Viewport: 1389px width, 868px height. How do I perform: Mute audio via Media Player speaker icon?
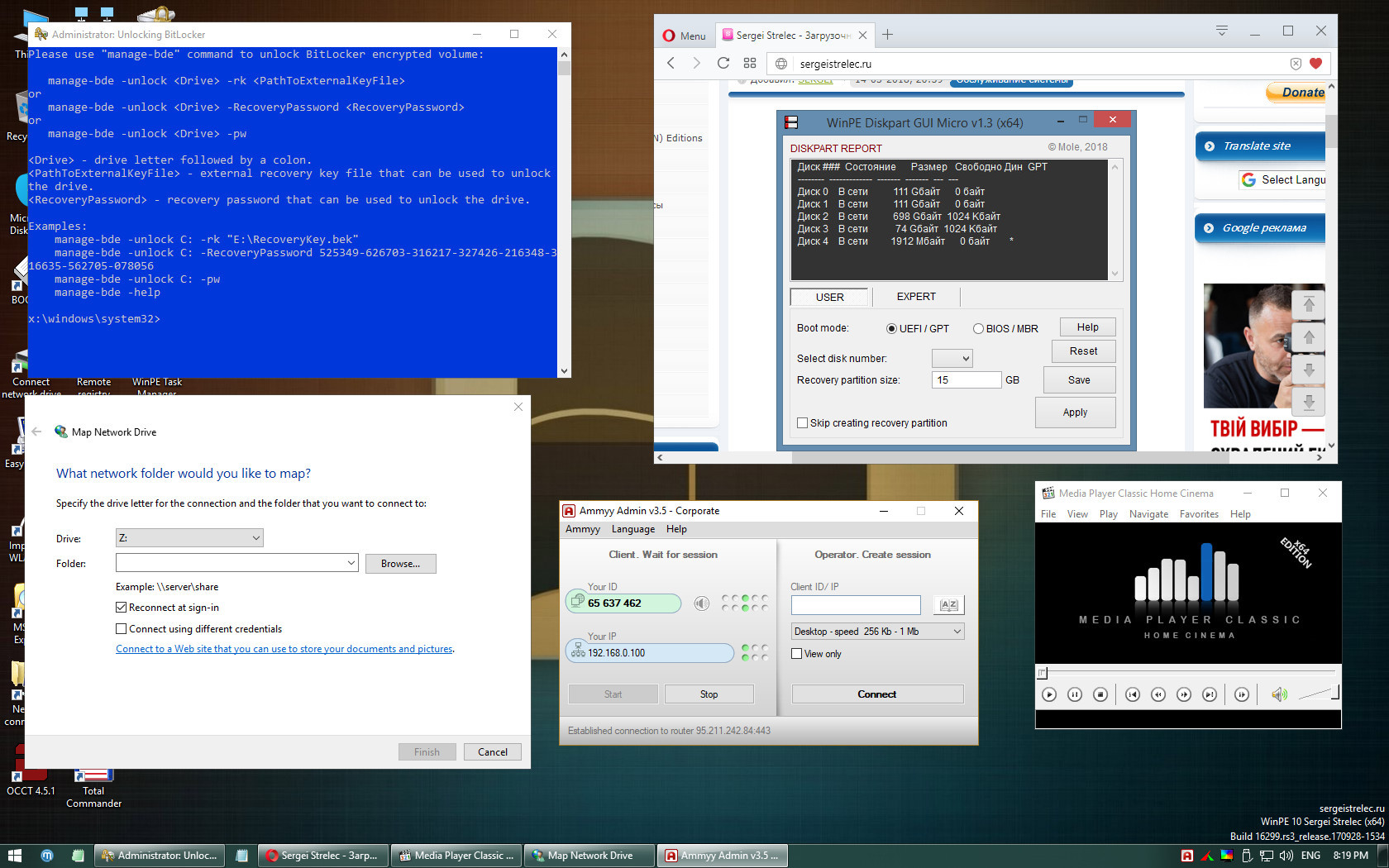pyautogui.click(x=1279, y=694)
